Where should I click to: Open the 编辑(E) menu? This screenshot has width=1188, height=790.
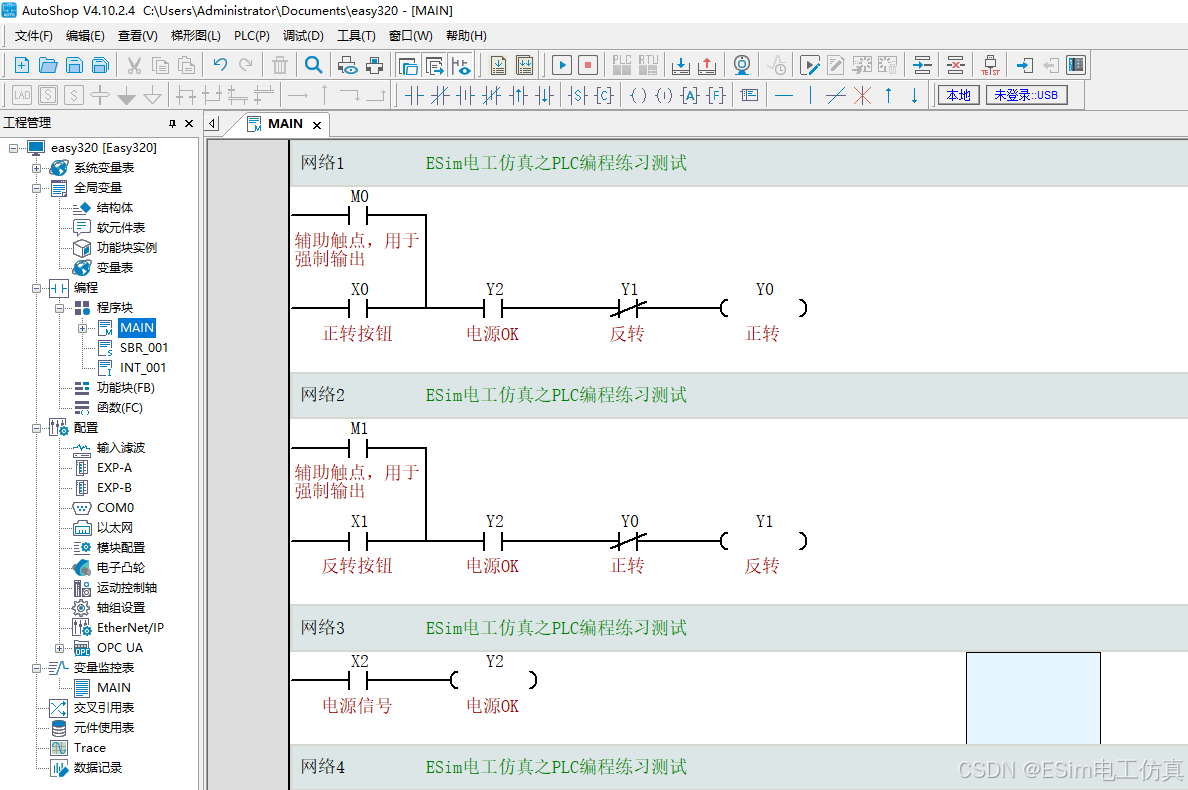tap(85, 36)
